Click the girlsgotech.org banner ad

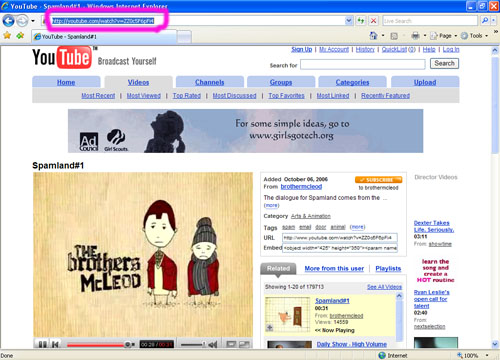[x=246, y=131]
